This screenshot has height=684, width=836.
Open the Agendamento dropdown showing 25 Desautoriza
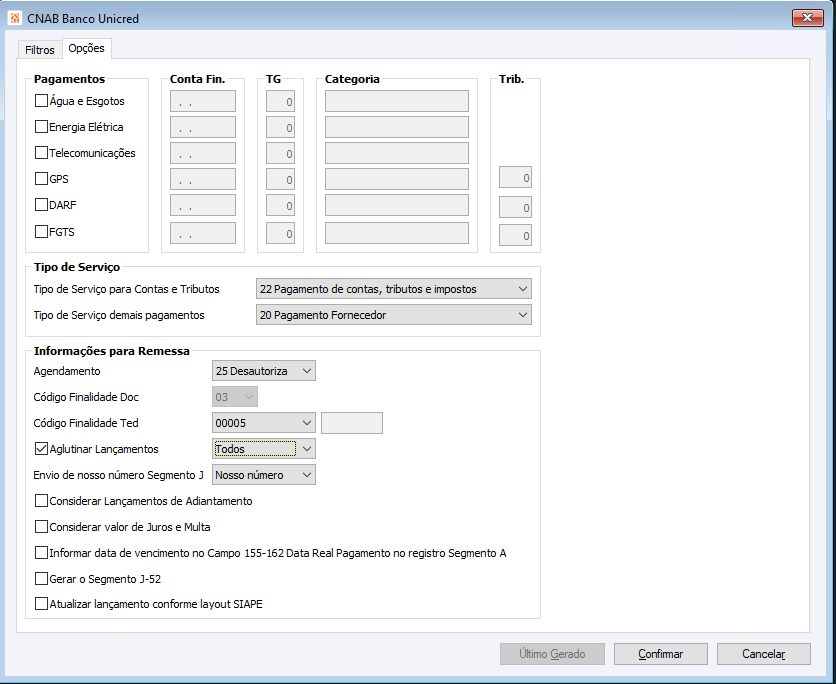pos(263,371)
